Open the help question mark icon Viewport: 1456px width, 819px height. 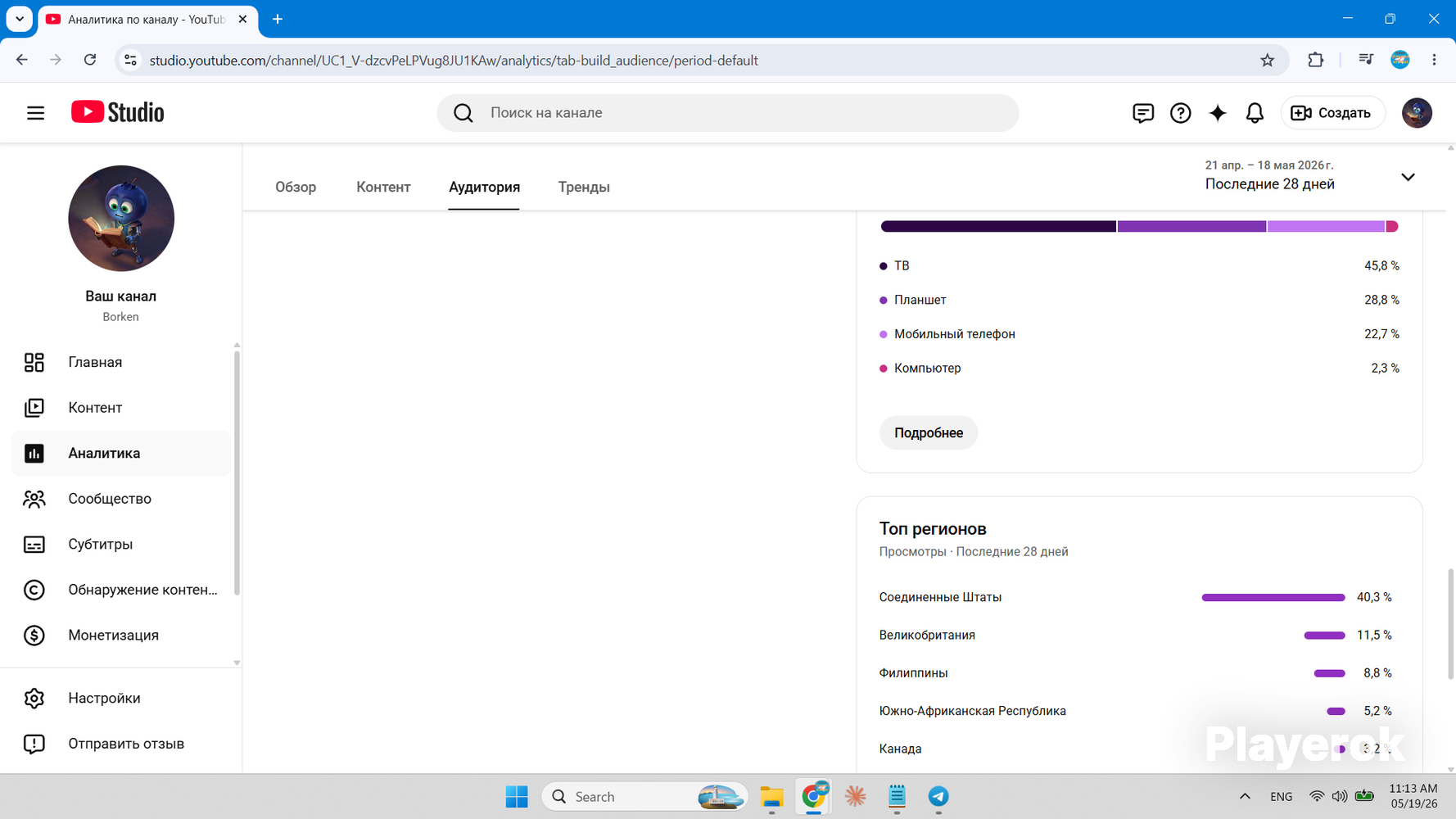coord(1180,113)
